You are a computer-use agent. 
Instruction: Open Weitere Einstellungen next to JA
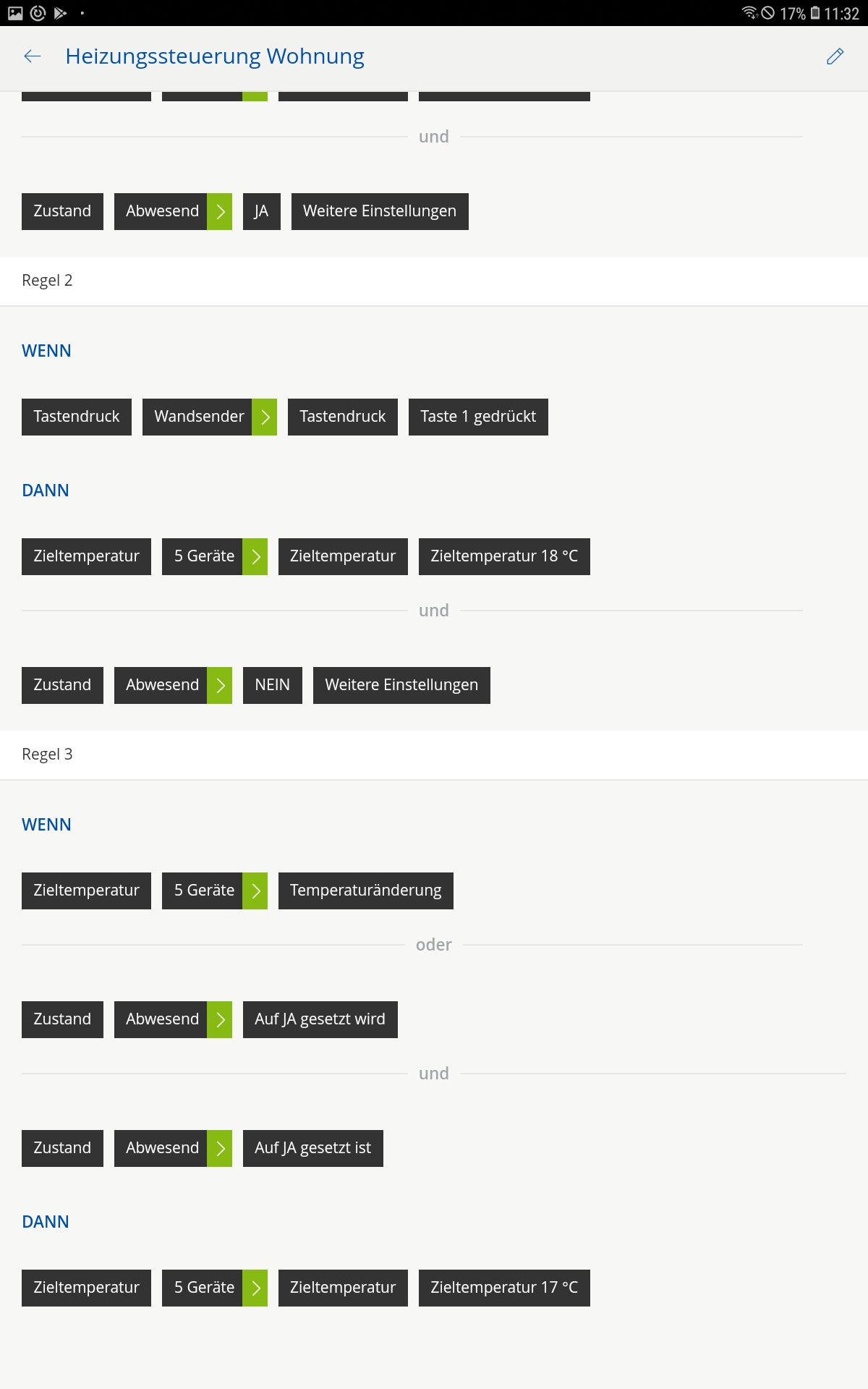(x=380, y=211)
